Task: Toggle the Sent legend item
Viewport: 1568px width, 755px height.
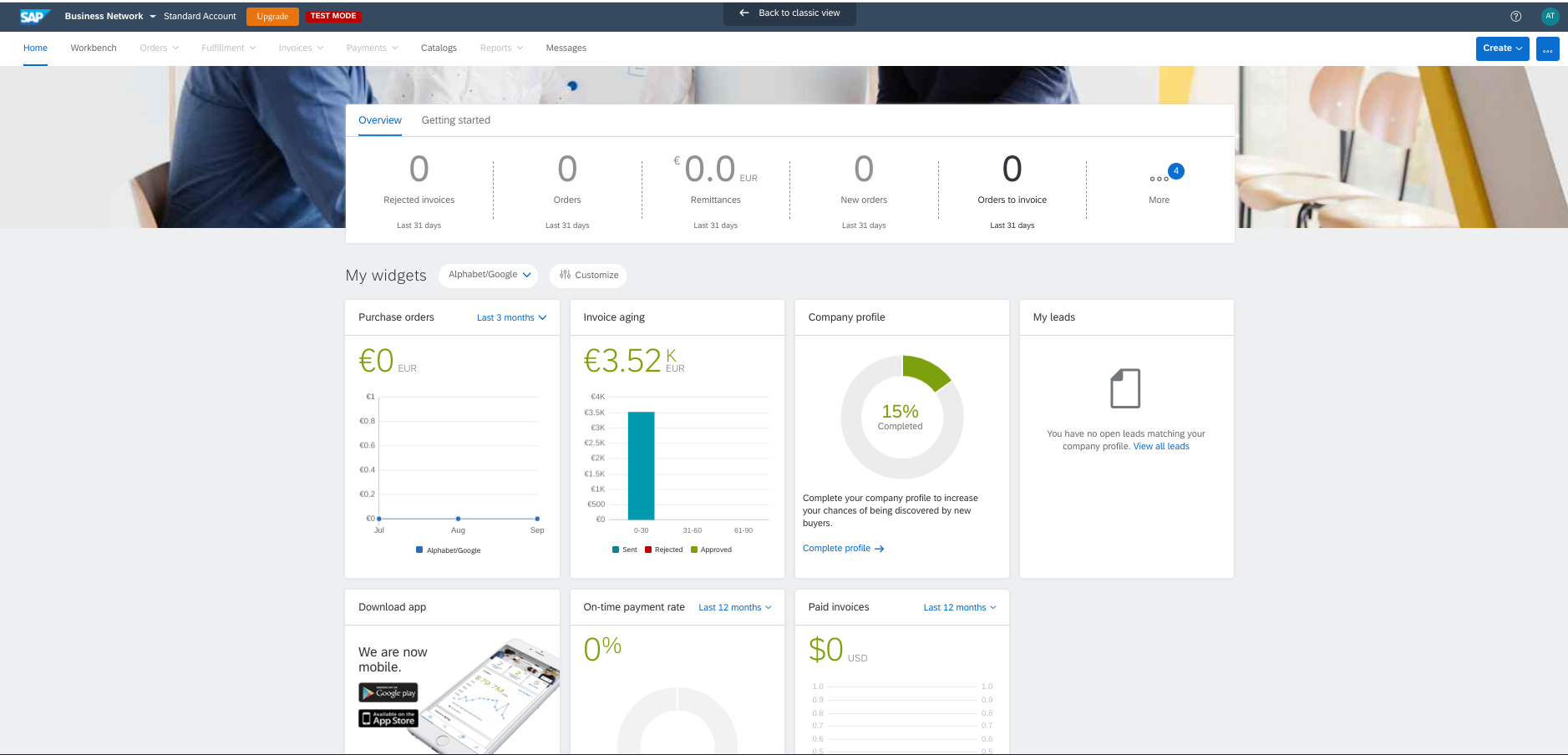Action: coord(625,550)
